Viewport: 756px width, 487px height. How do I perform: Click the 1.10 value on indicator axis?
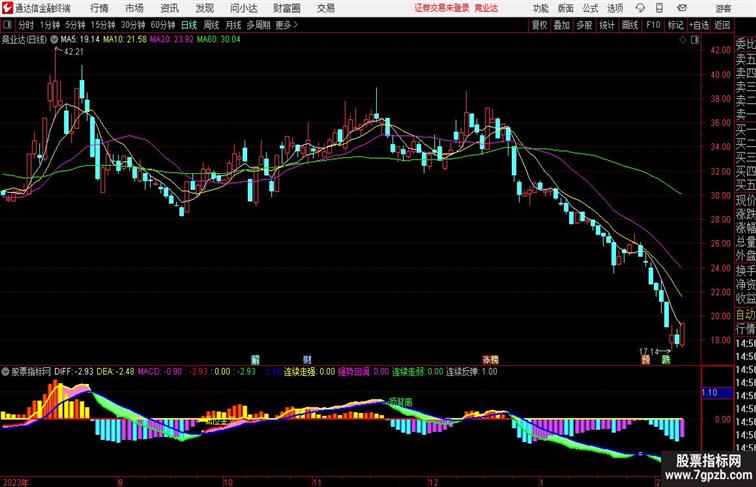(710, 392)
